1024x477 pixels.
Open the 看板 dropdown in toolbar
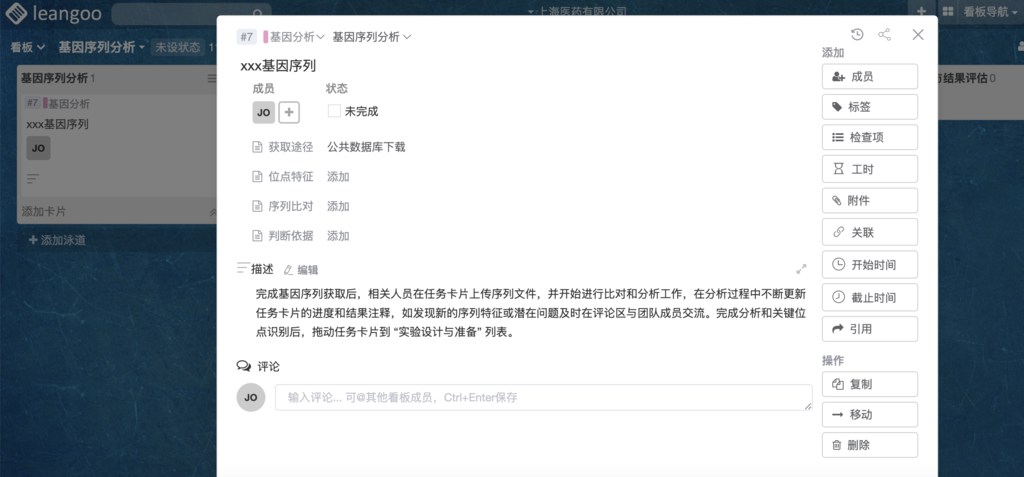click(27, 47)
